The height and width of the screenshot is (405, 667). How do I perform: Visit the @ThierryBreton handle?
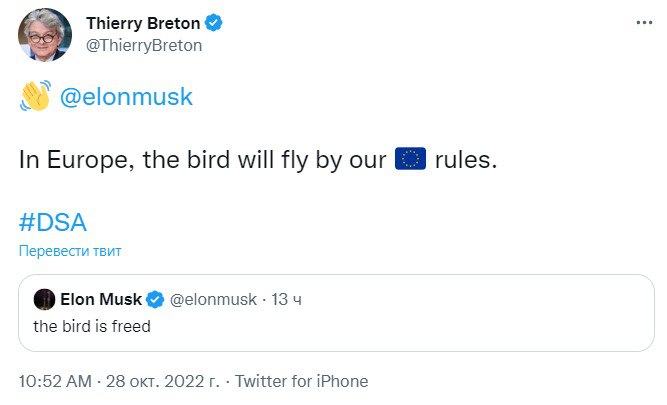[145, 45]
